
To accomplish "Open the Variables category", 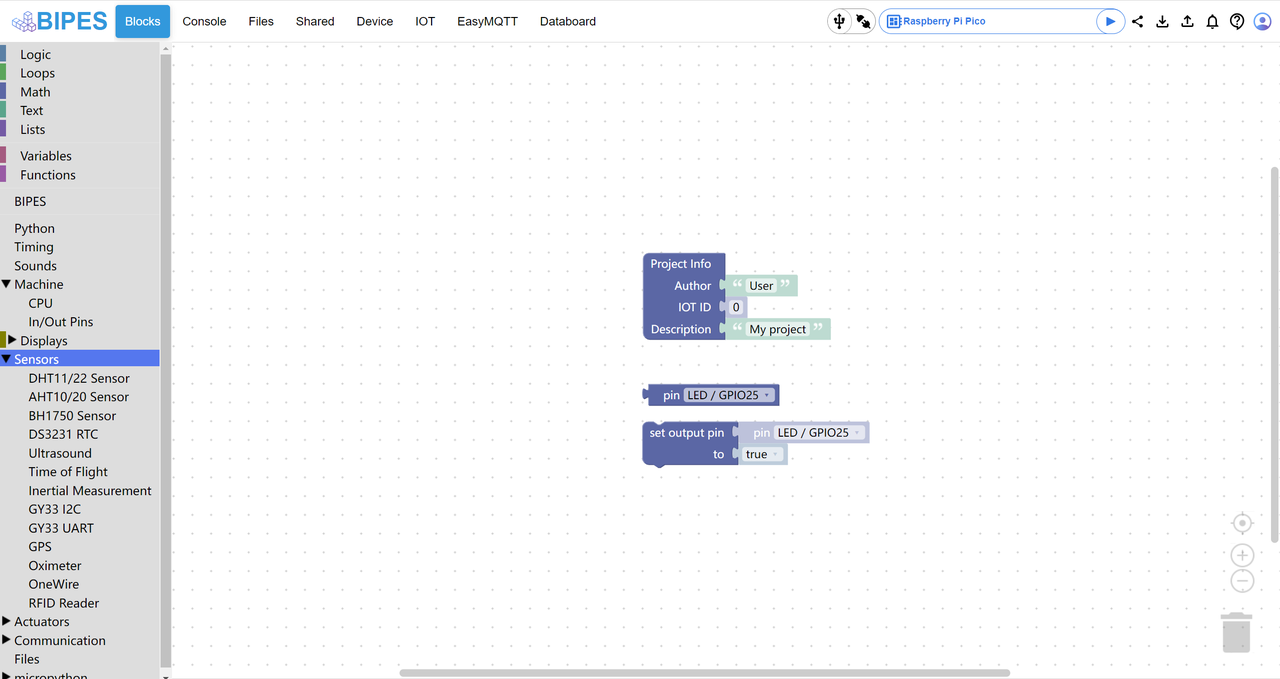I will click(80, 156).
